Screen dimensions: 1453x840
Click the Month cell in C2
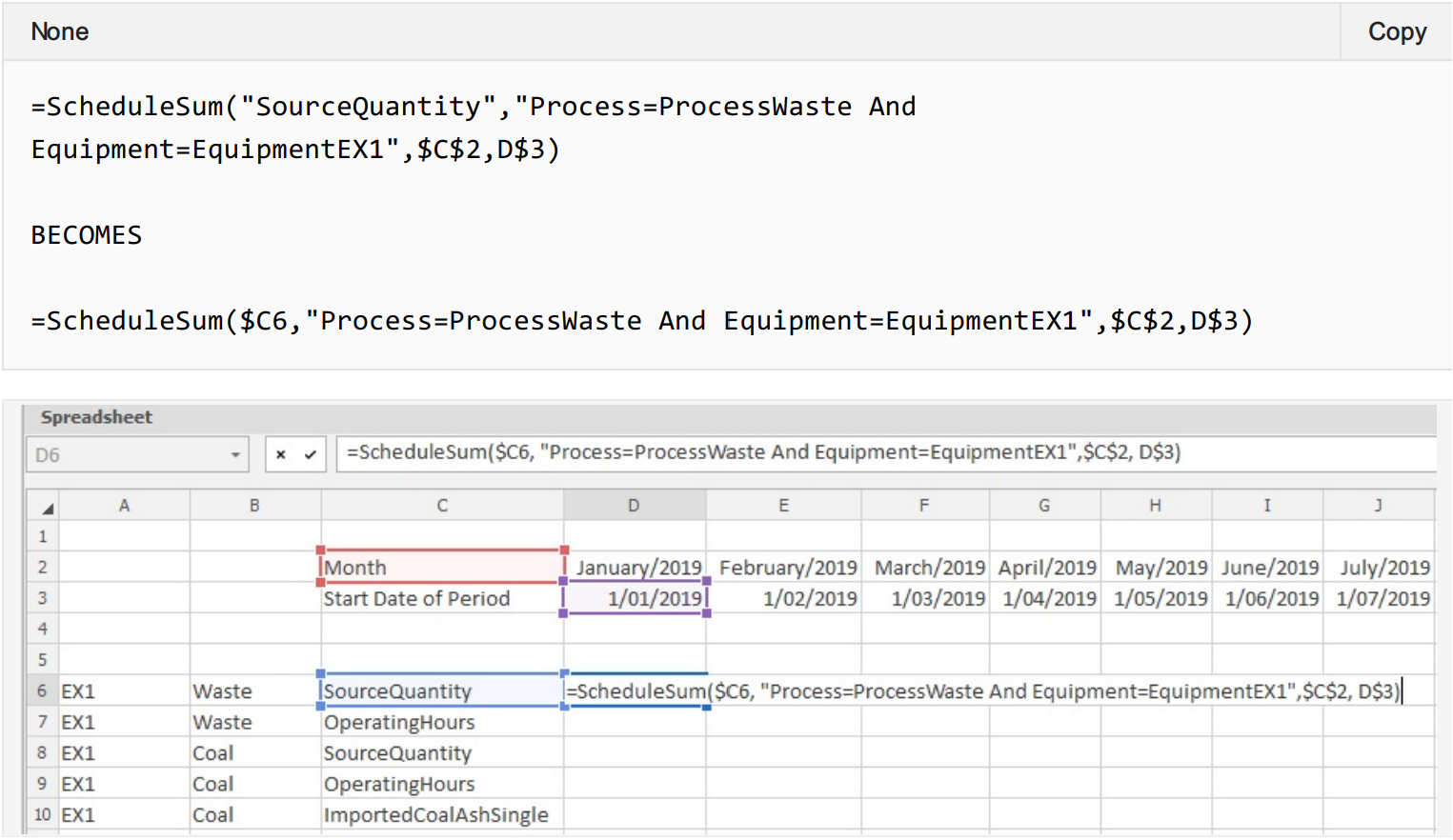pos(442,568)
